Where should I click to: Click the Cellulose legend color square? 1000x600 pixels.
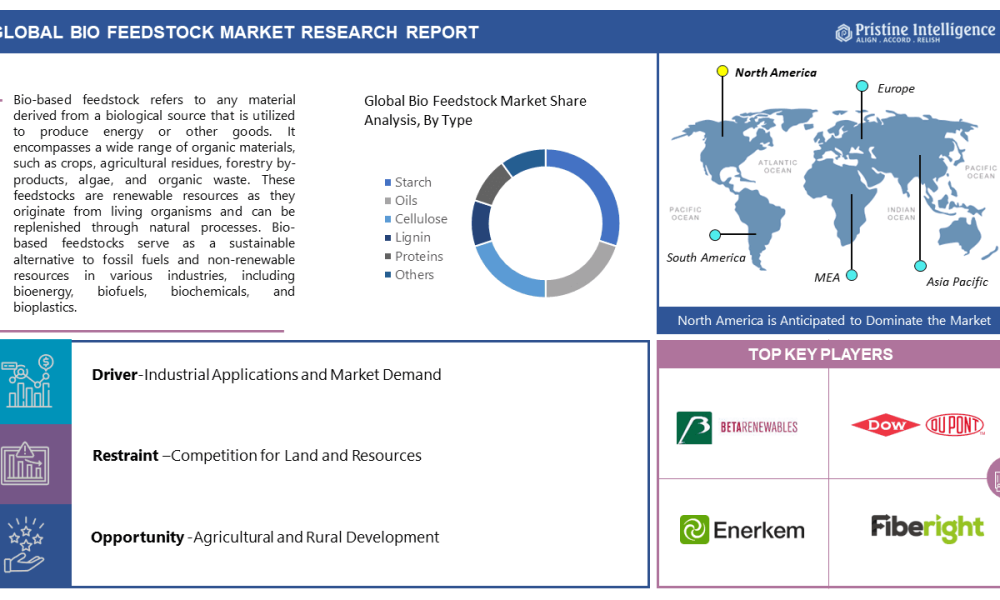point(388,219)
